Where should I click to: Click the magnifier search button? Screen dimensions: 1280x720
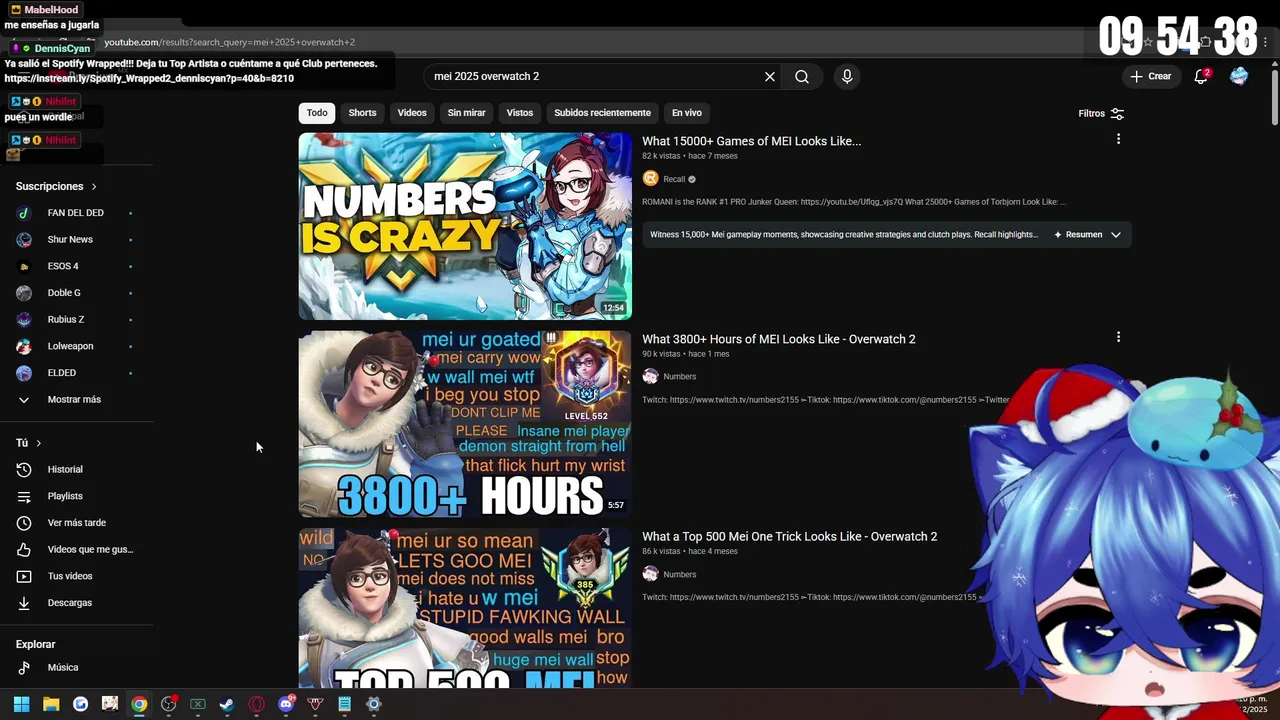click(x=802, y=77)
